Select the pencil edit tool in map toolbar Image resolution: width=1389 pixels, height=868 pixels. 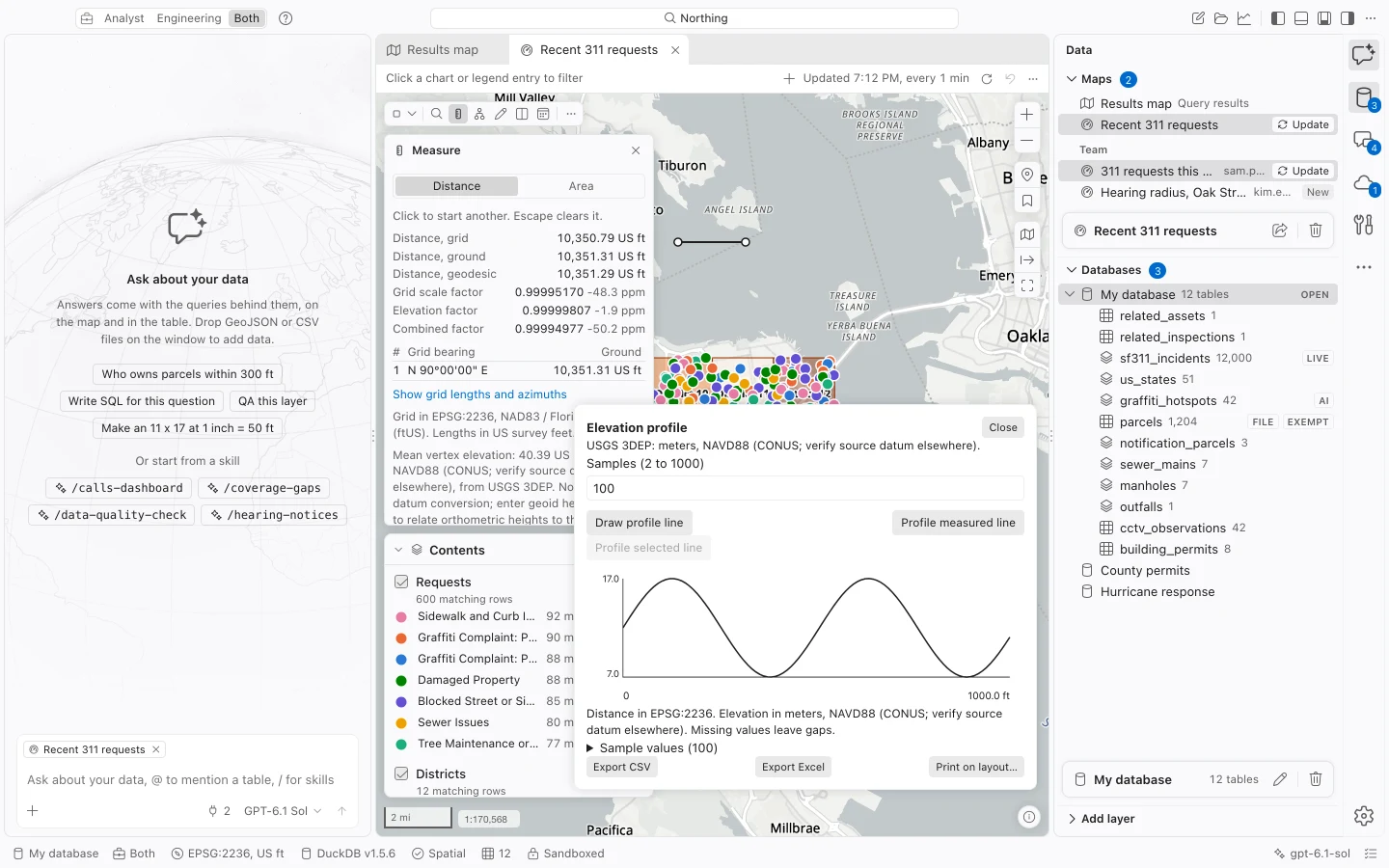click(501, 114)
